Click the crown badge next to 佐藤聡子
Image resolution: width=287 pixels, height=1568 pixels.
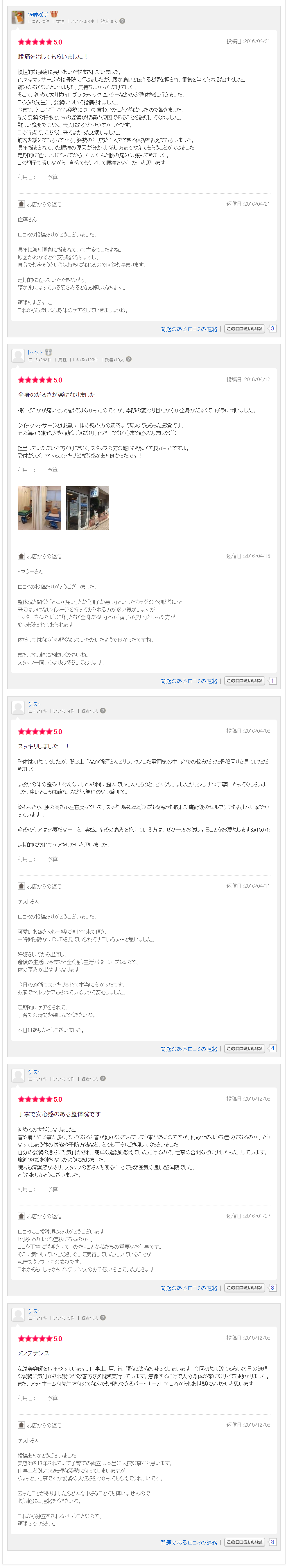tap(54, 14)
